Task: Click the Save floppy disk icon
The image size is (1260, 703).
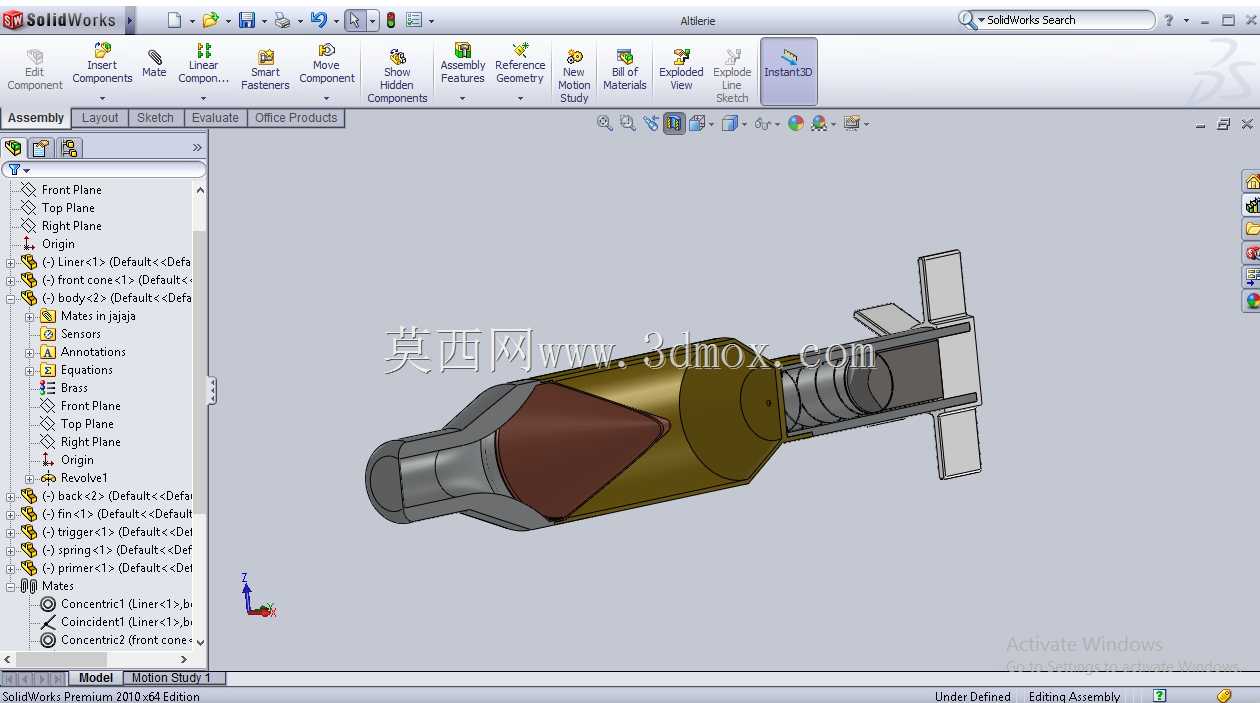Action: point(246,20)
